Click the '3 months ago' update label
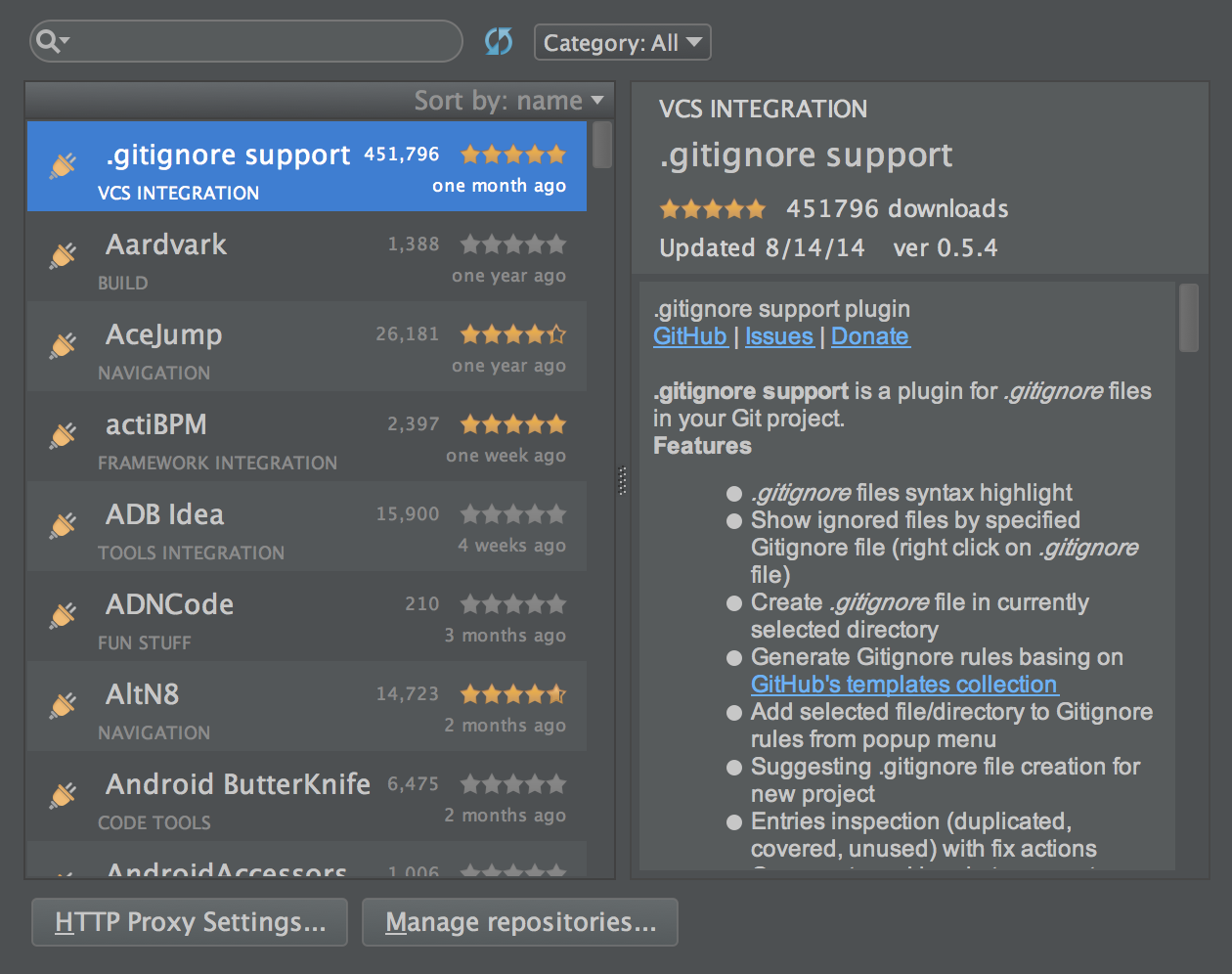The image size is (1232, 974). (506, 636)
